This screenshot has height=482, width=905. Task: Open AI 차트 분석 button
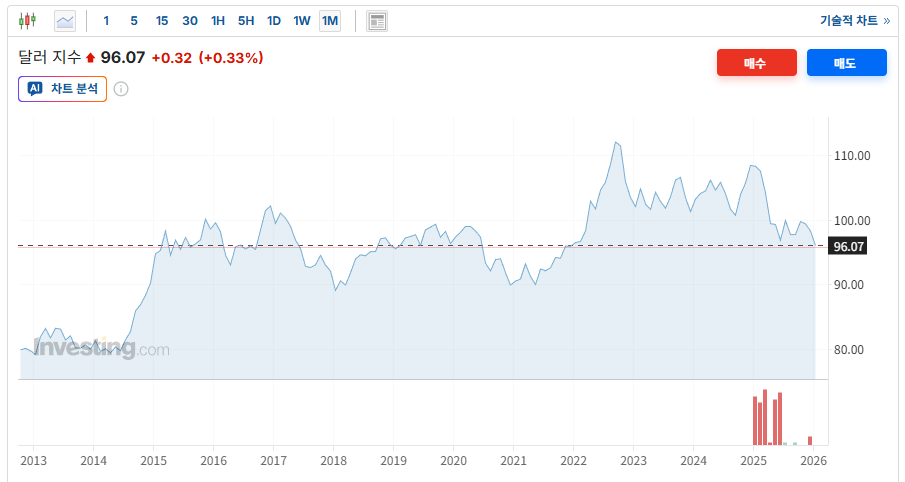(x=62, y=89)
